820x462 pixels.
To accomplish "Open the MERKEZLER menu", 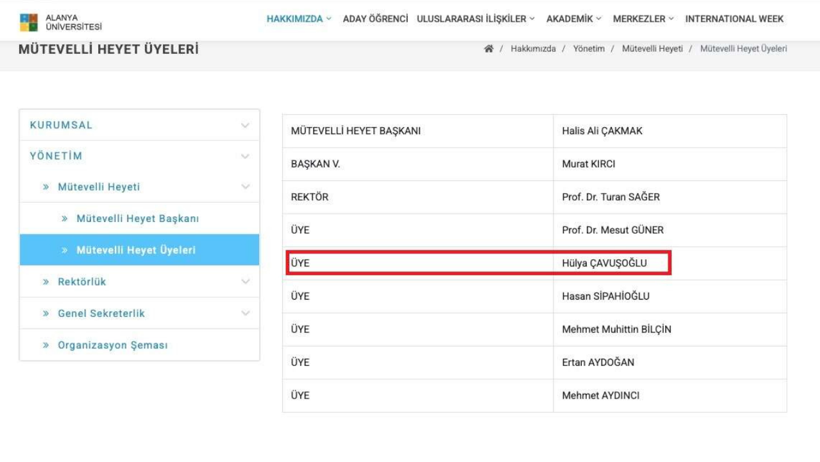I will click(643, 19).
